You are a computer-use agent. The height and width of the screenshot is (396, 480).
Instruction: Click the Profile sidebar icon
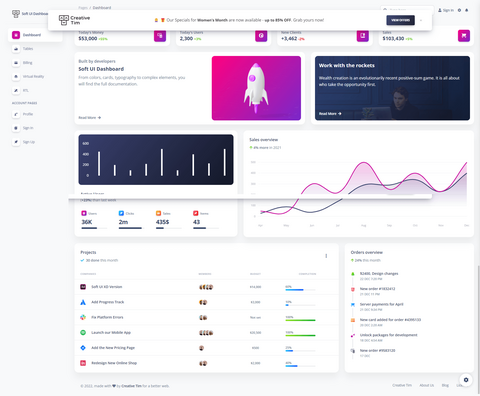pos(16,114)
